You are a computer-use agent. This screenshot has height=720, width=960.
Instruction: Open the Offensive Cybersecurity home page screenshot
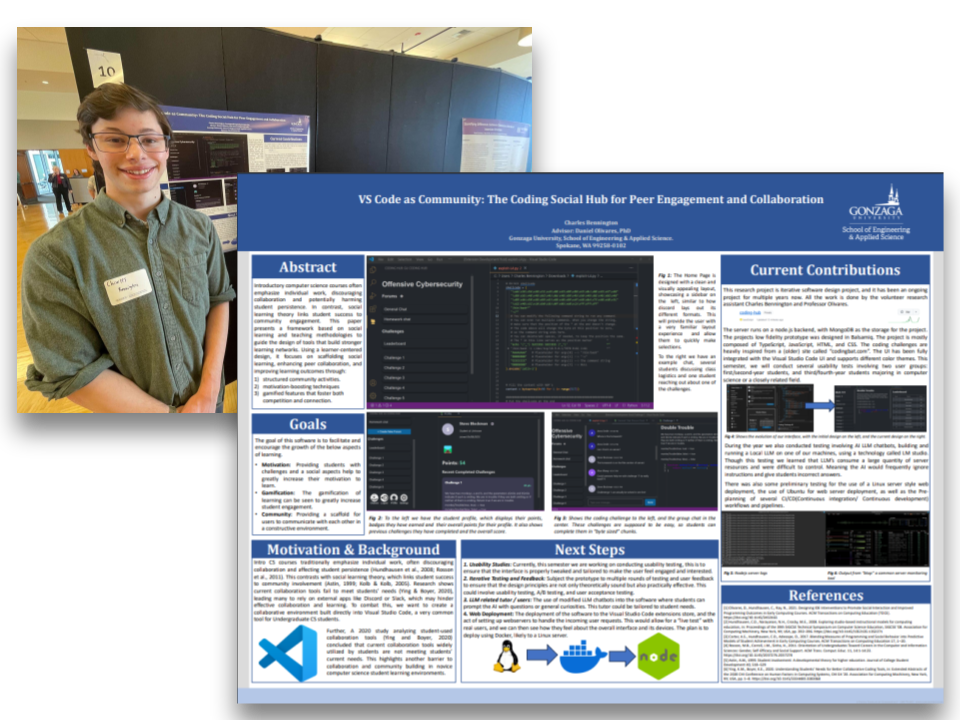coord(509,332)
